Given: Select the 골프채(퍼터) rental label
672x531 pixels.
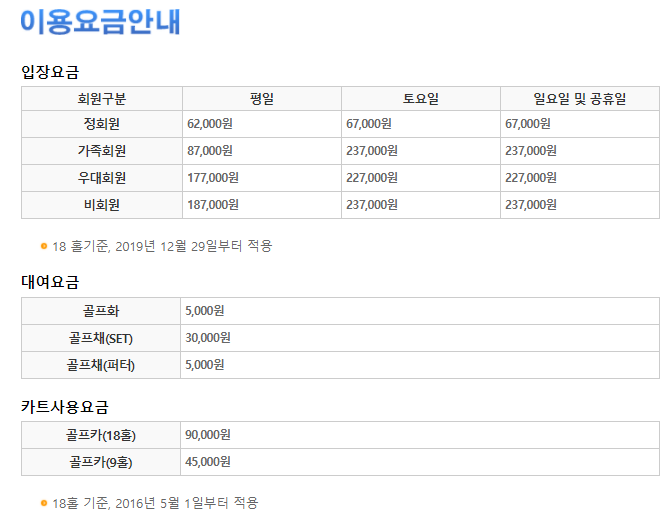Looking at the screenshot, I should [101, 365].
